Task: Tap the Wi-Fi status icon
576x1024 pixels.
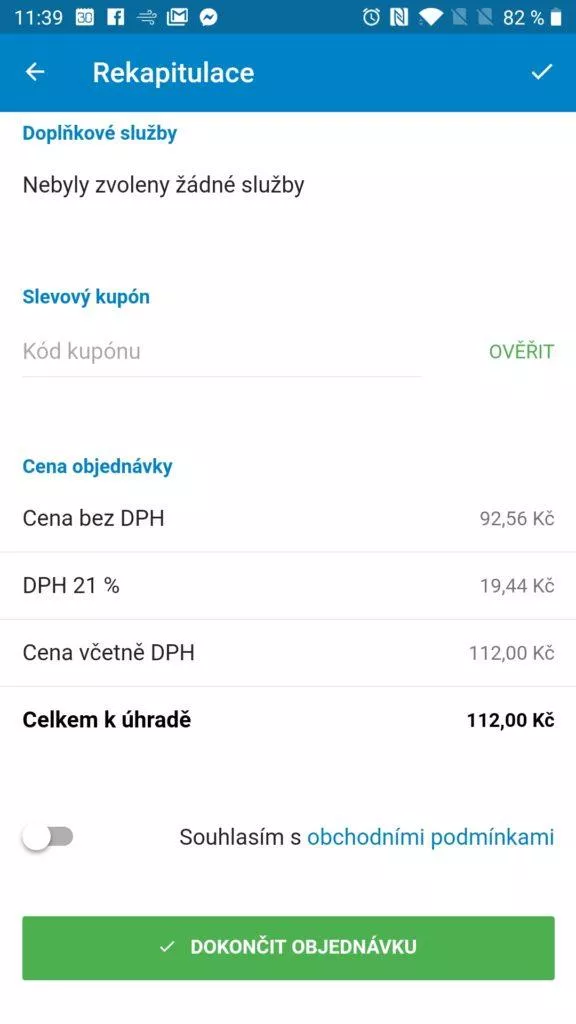Action: 430,18
